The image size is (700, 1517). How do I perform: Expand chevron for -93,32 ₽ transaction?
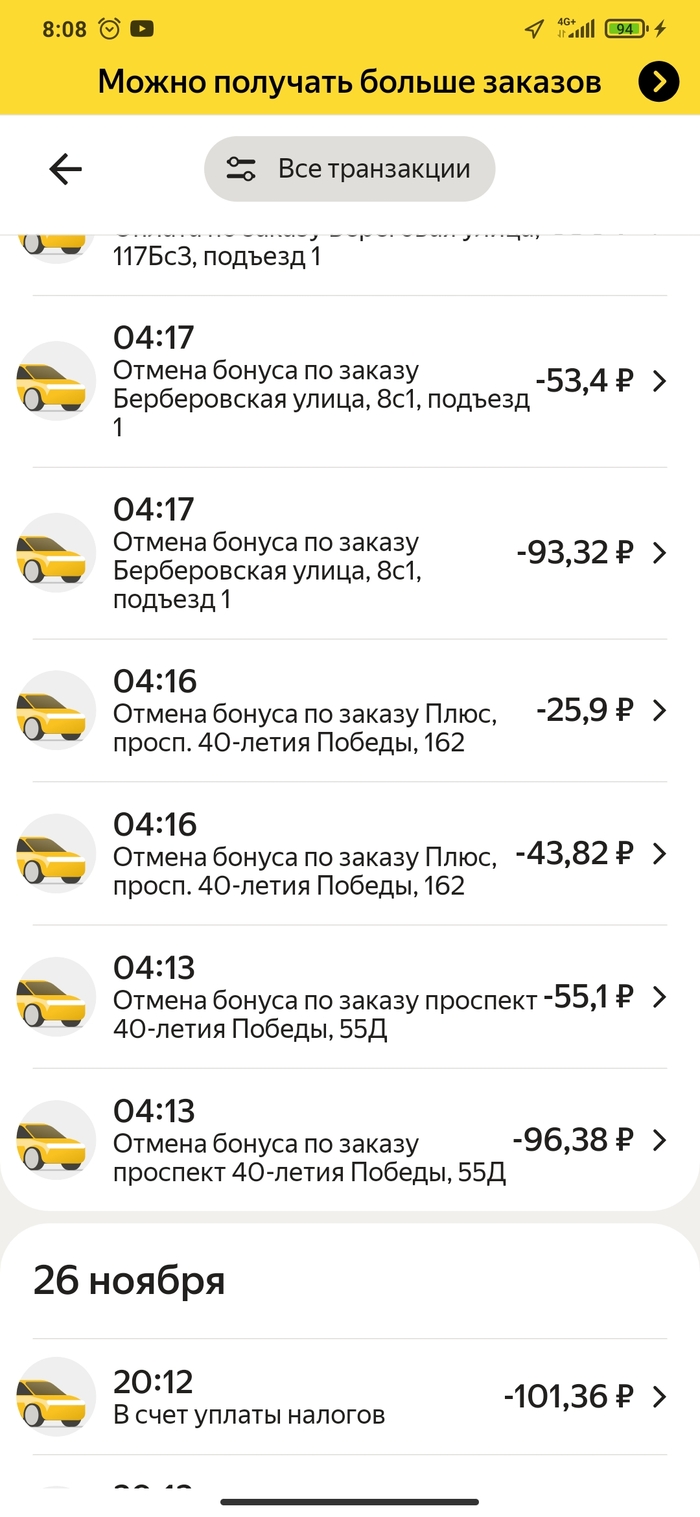[658, 553]
